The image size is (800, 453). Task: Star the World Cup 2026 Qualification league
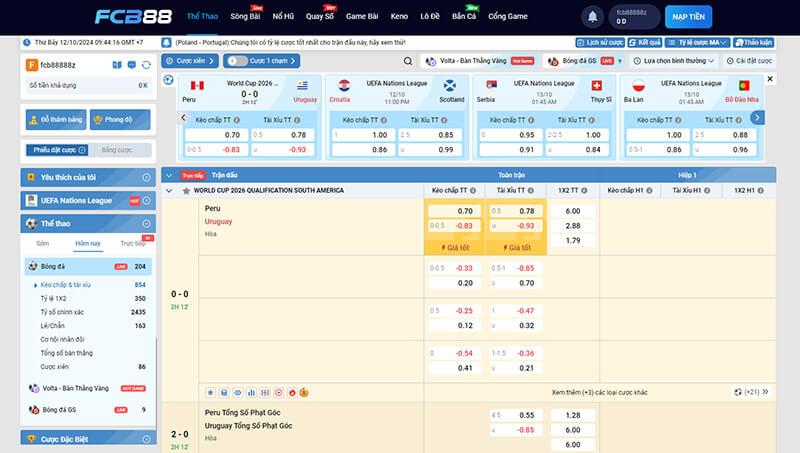pos(186,190)
